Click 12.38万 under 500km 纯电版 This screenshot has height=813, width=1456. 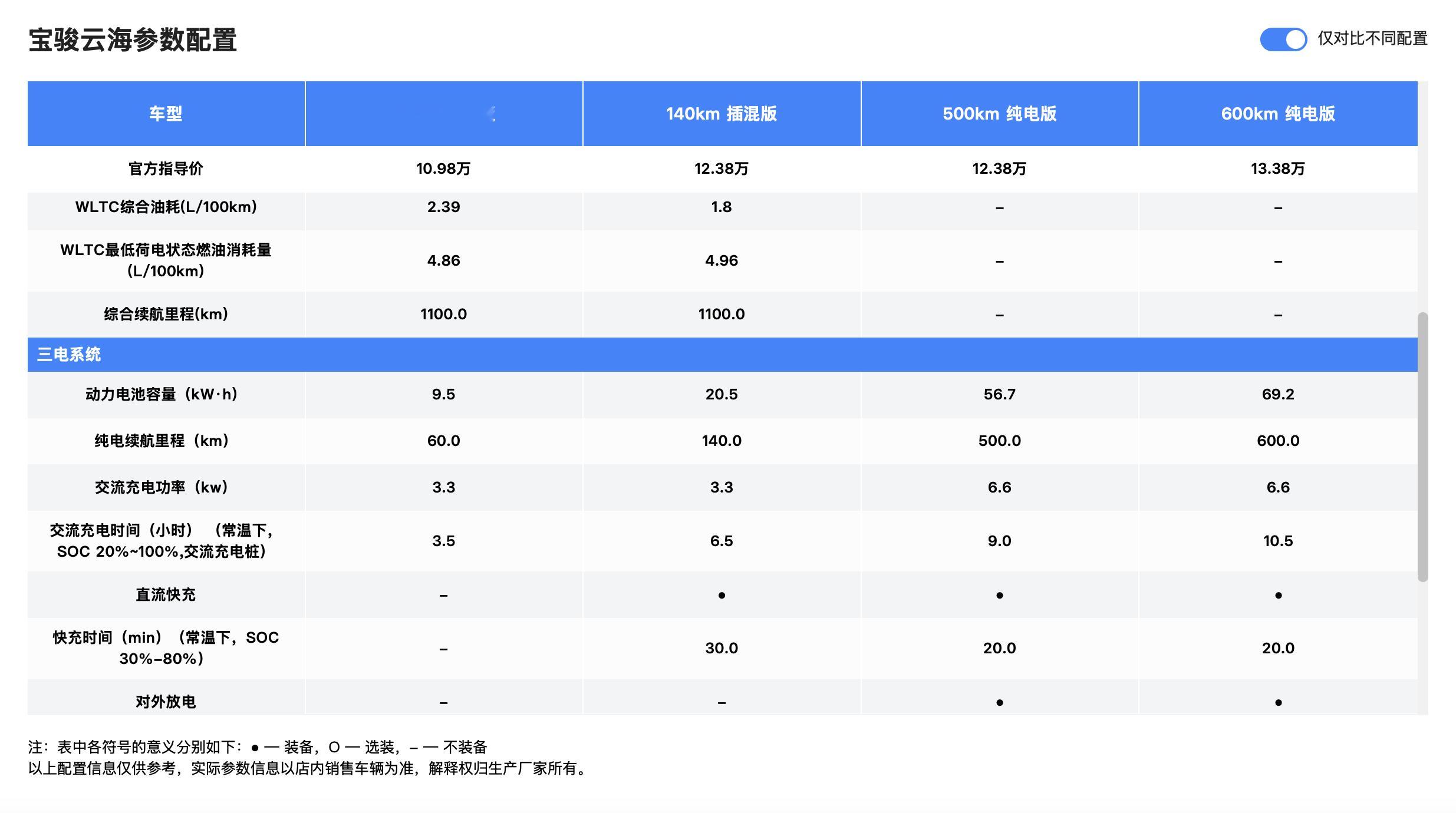1000,169
